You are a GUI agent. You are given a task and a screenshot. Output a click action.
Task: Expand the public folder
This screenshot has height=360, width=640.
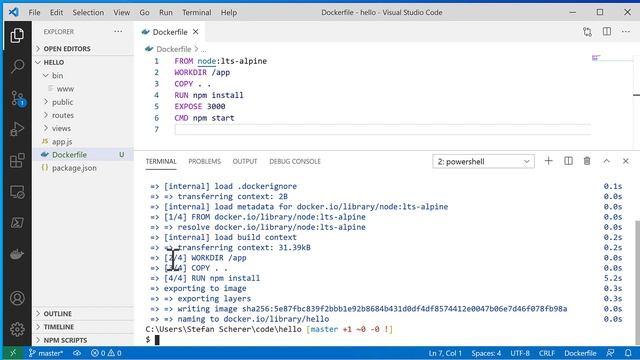[x=83, y=102]
